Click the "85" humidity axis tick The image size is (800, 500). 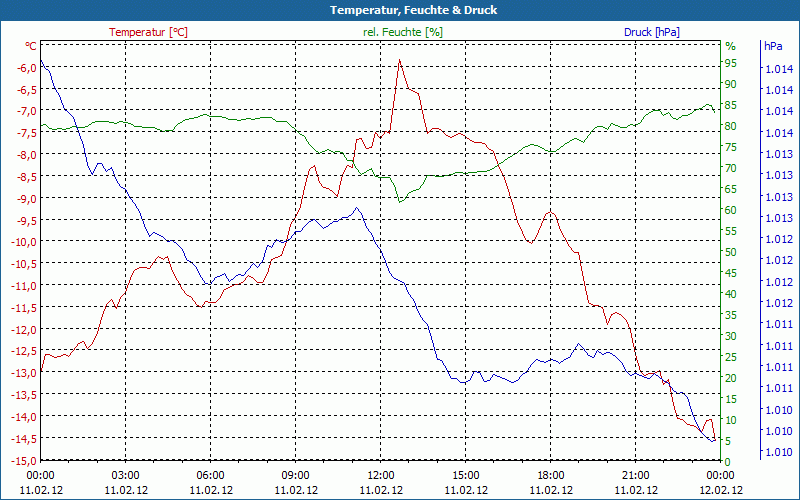pyautogui.click(x=731, y=105)
